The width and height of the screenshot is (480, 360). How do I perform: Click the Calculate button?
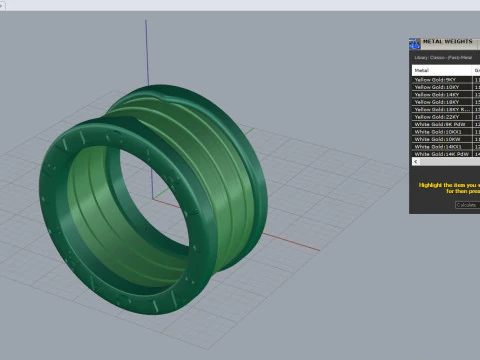pos(467,205)
